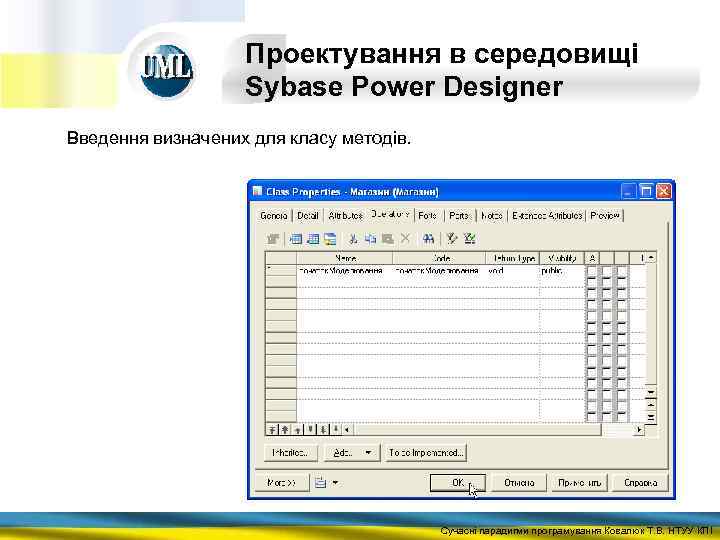Maximize the Class Properties window
Screen dimensions: 720x540
tap(646, 191)
